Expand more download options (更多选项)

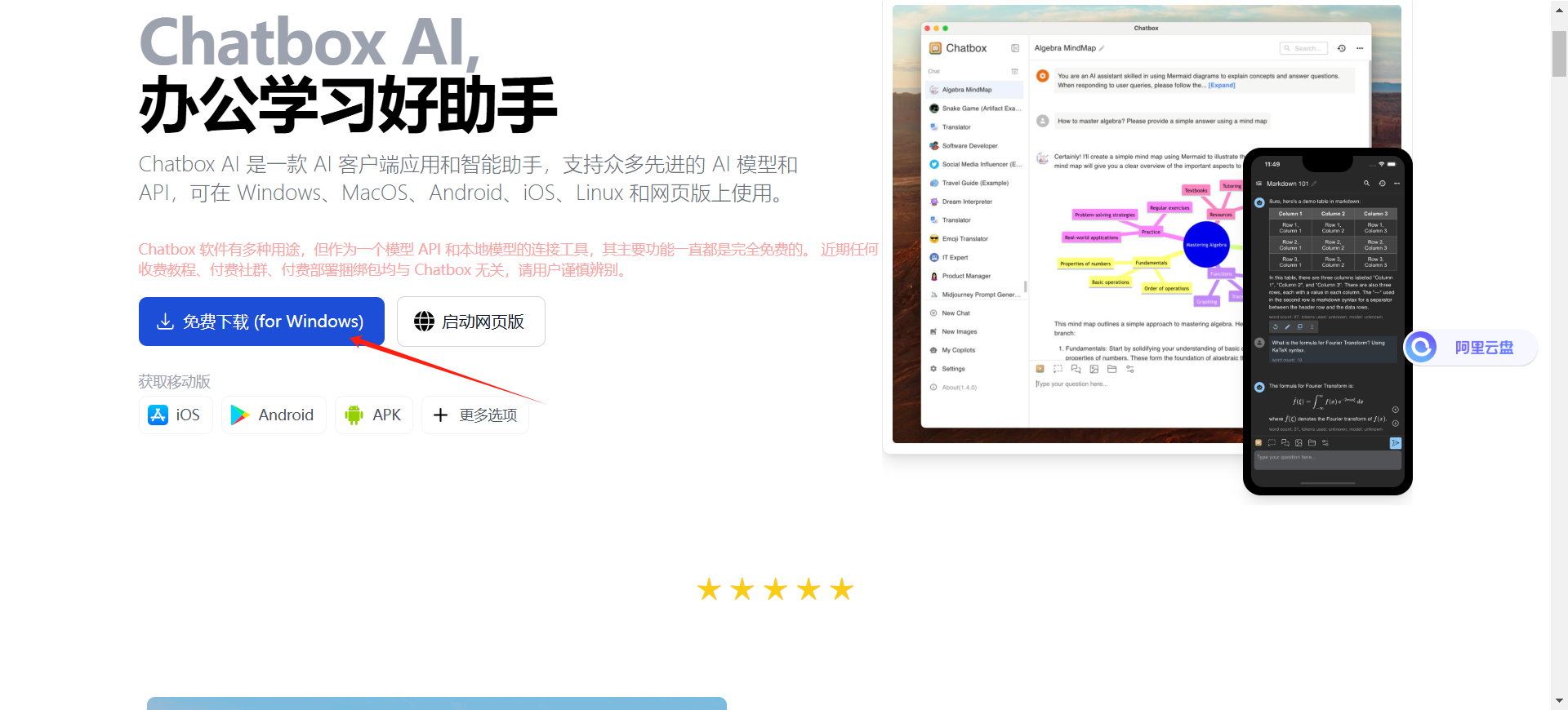tap(474, 415)
